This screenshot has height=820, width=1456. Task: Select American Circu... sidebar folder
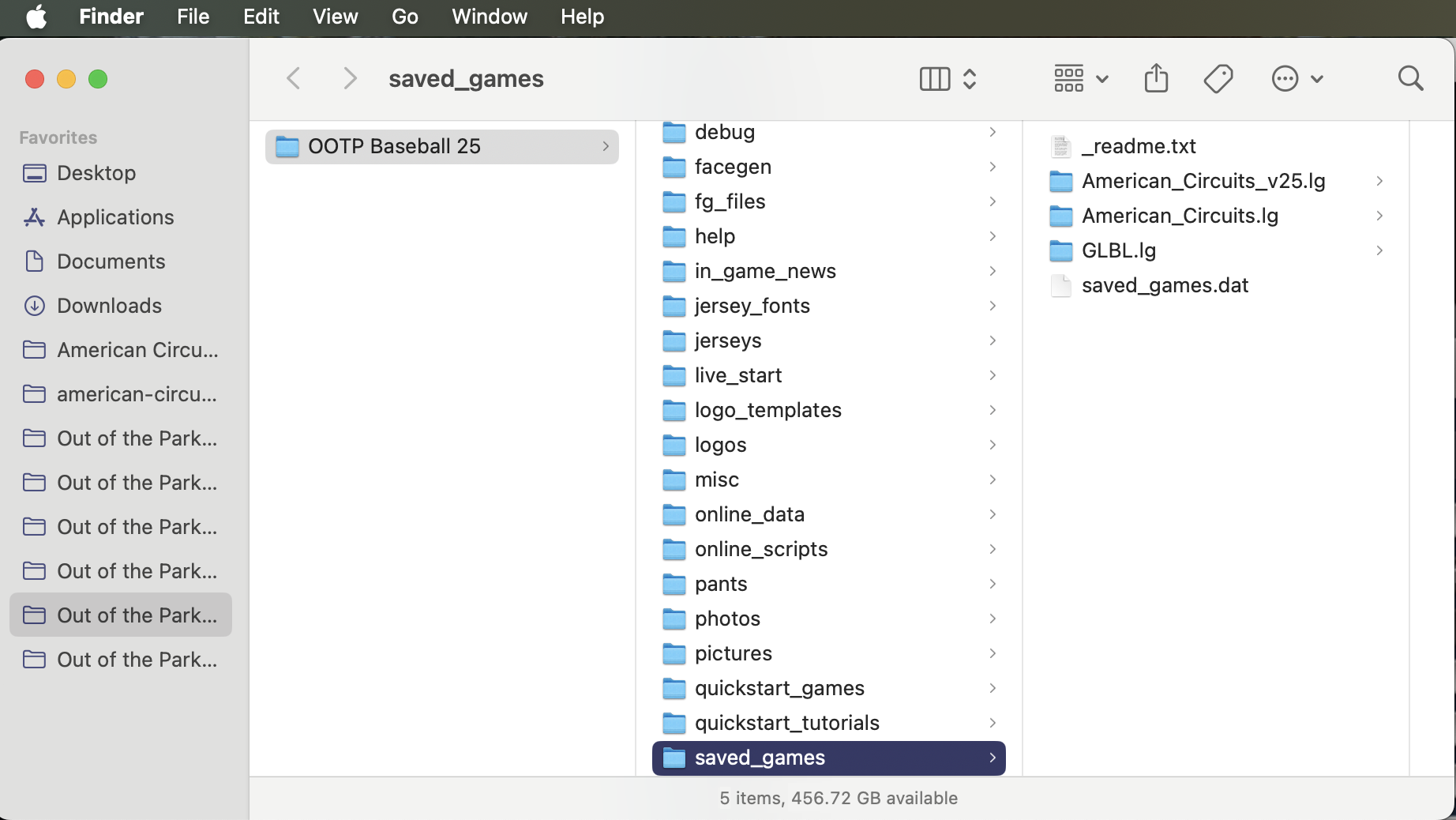coord(121,350)
